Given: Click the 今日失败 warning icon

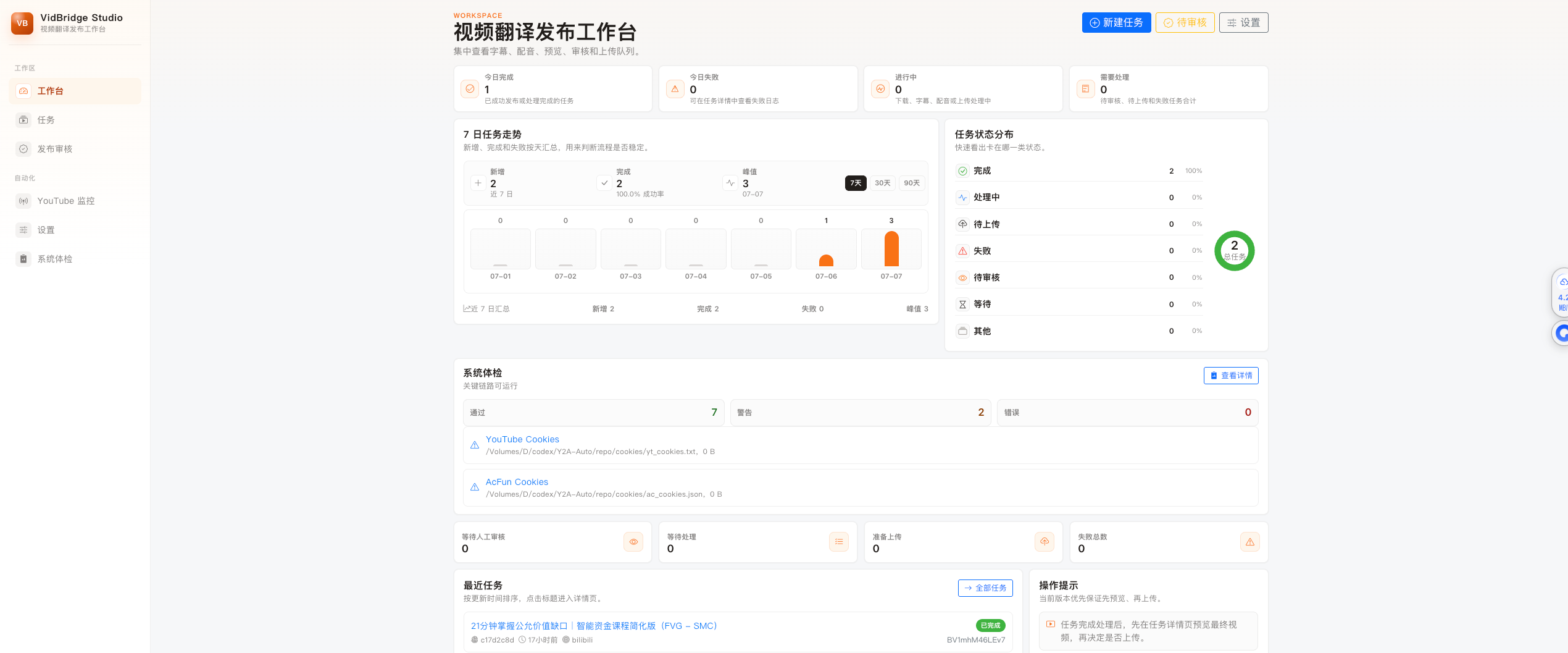Looking at the screenshot, I should tap(675, 89).
